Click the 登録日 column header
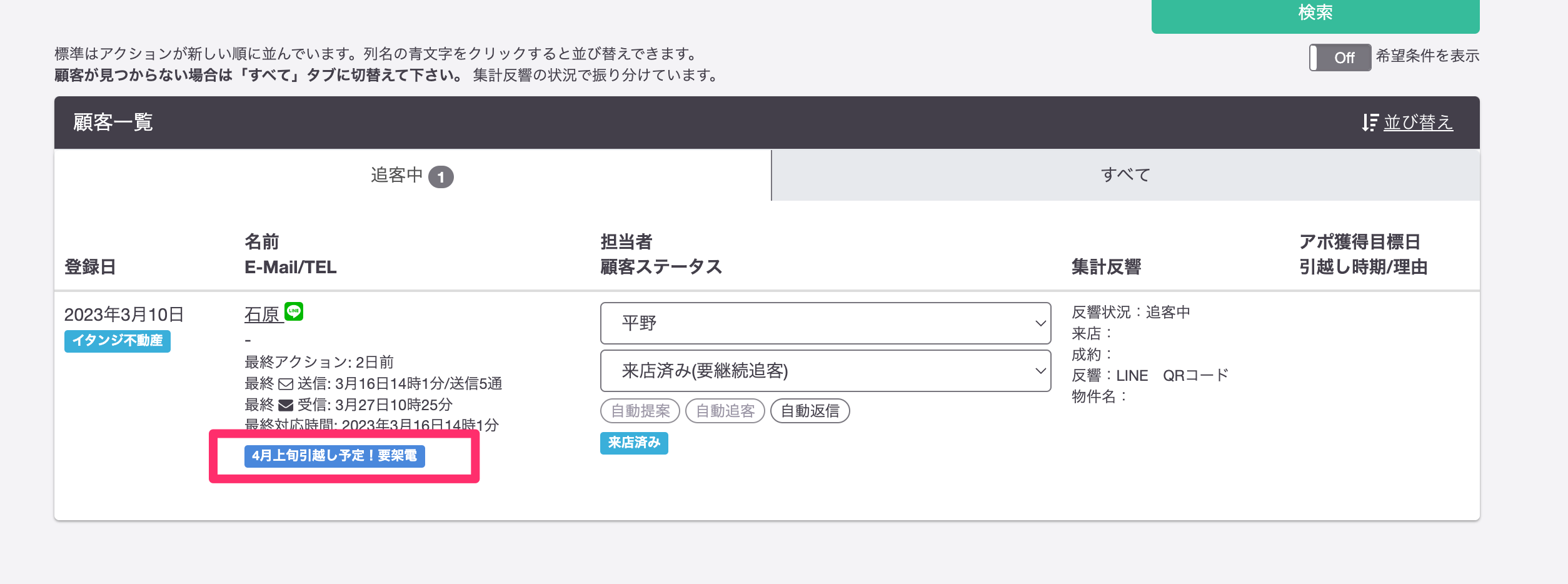 [91, 267]
